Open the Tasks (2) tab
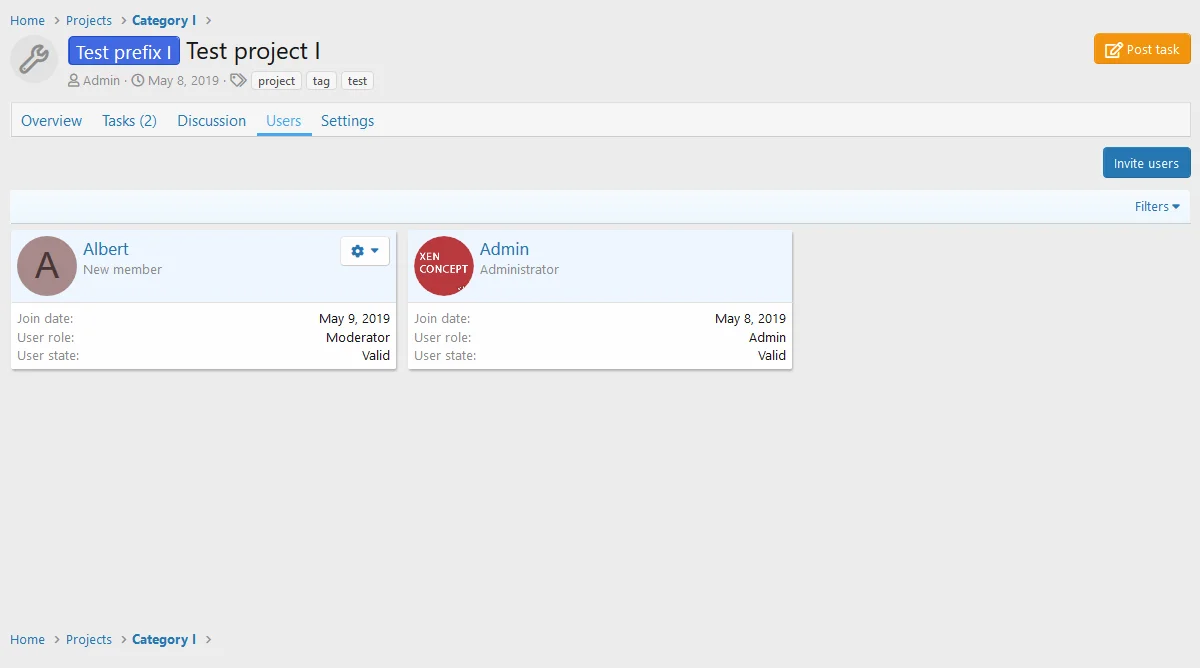 coord(129,121)
